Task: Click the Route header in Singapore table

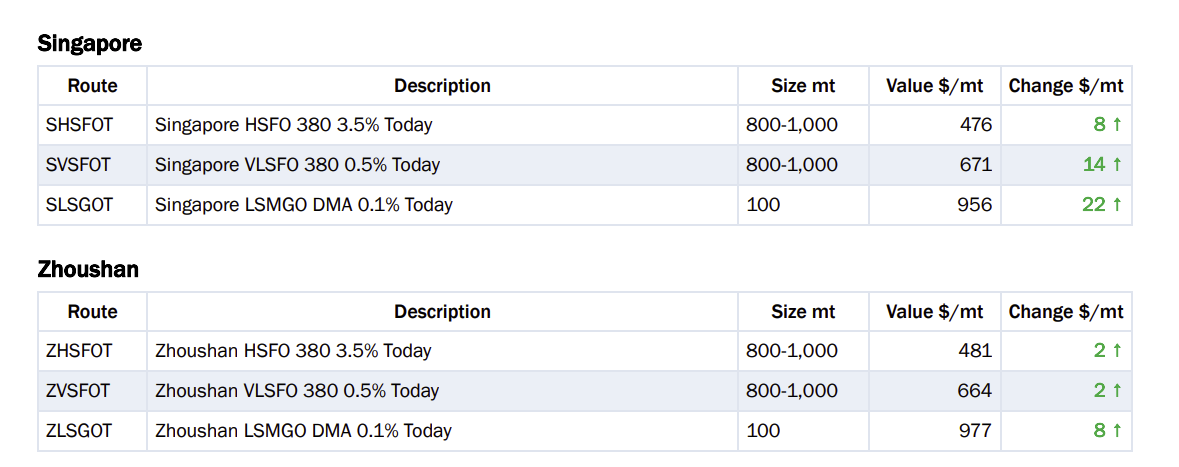Action: pyautogui.click(x=92, y=86)
